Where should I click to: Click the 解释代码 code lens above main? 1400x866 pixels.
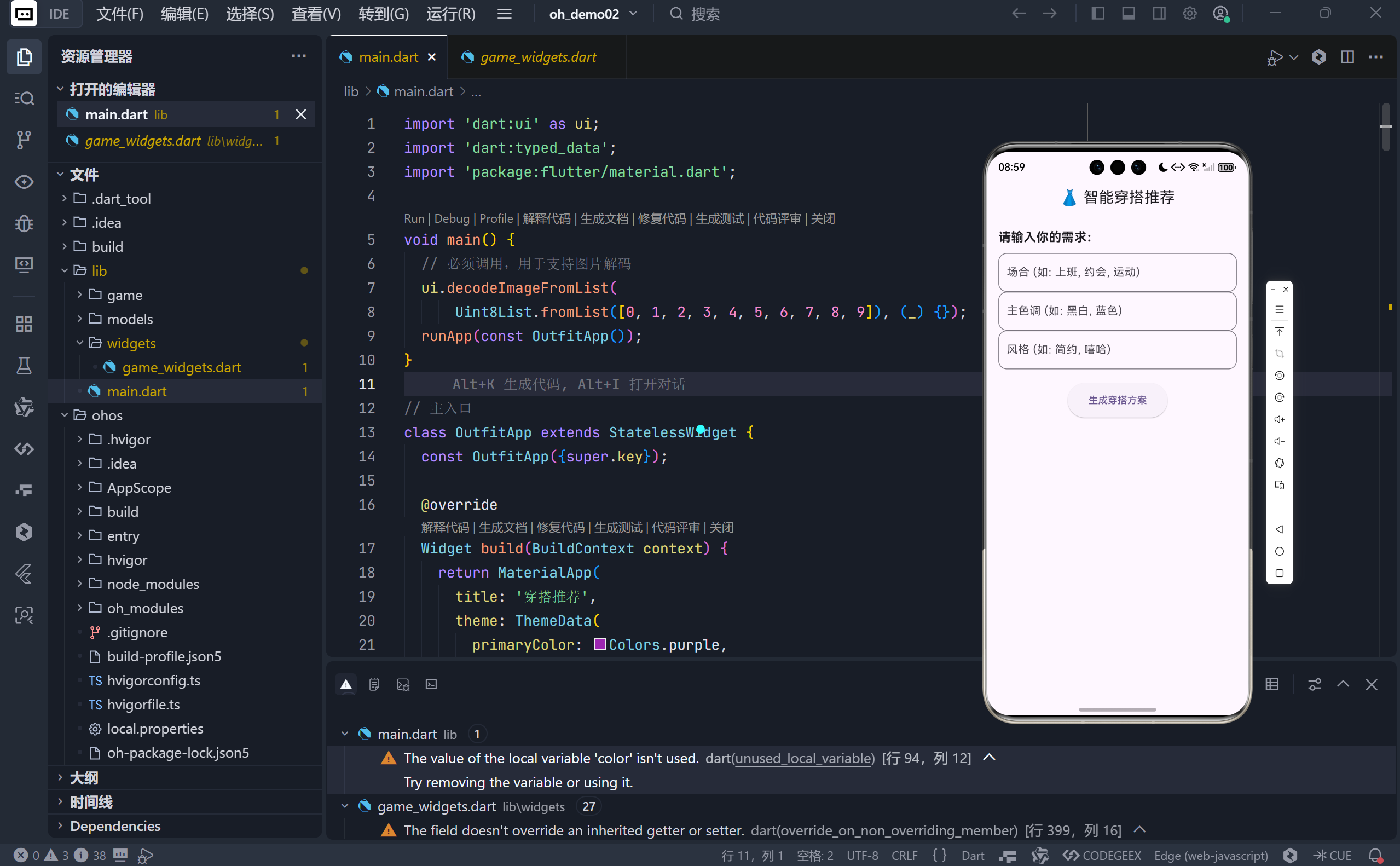546,219
